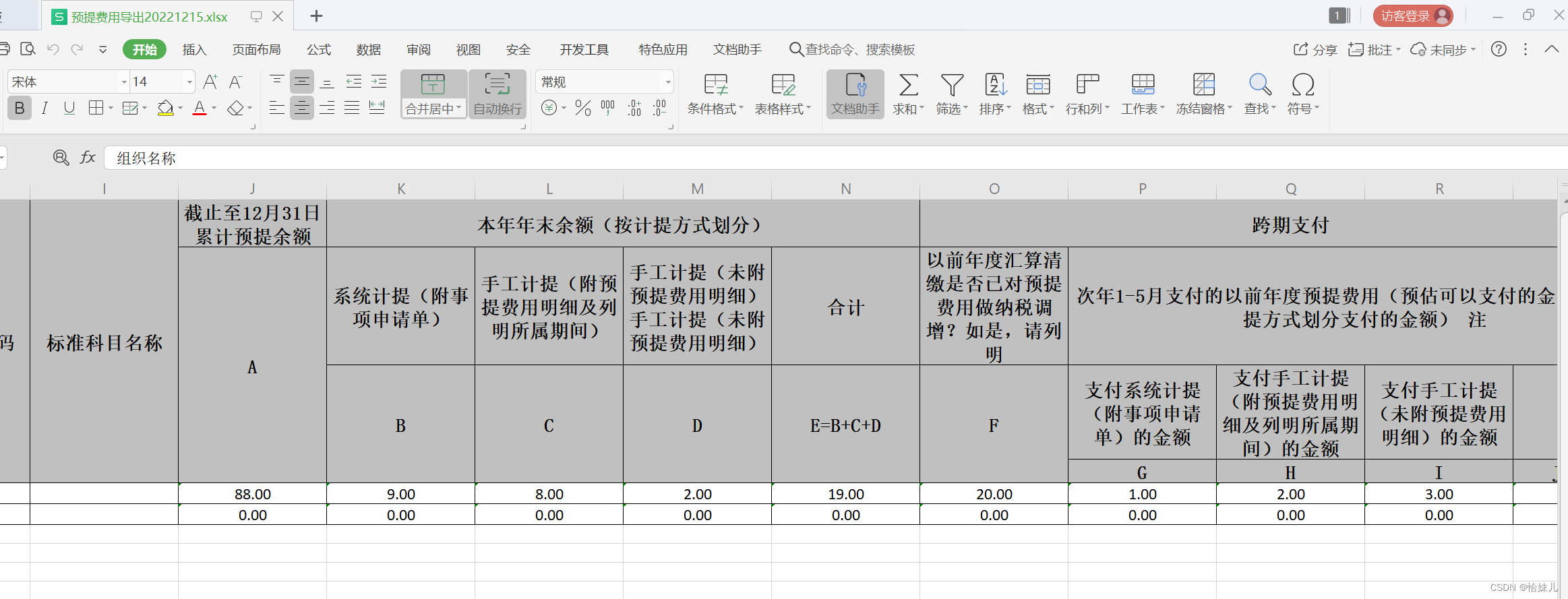This screenshot has height=599, width=1568.
Task: Collapse the ribbon with the chevron
Action: (1552, 49)
